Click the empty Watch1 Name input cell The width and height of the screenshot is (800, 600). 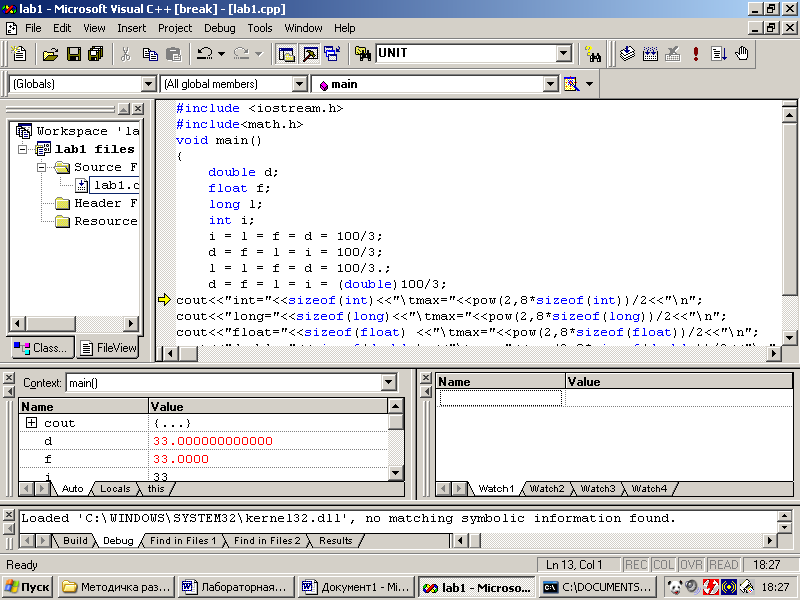click(x=501, y=398)
